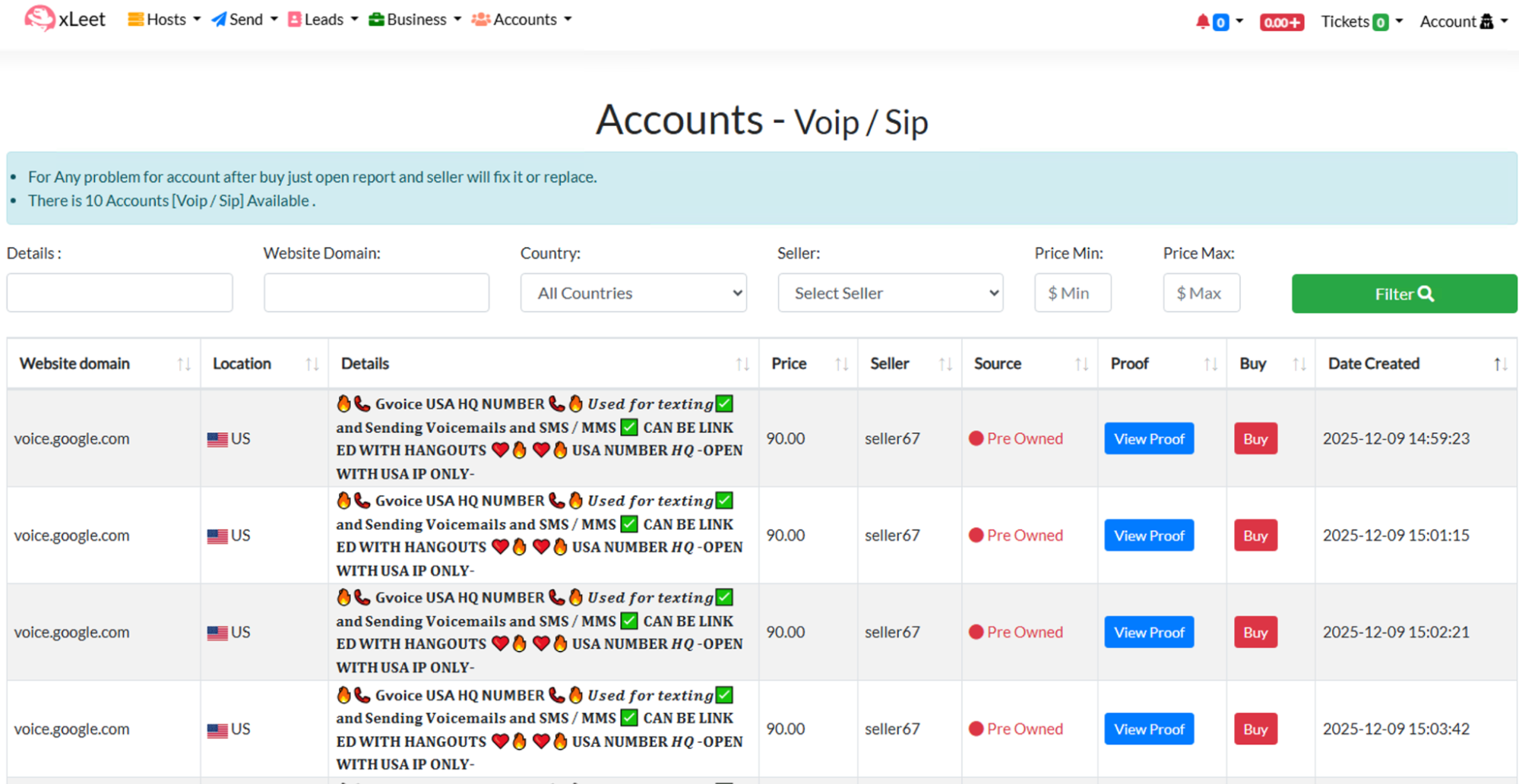Screen dimensions: 1519x784
Task: Focus the Price Min field
Action: coord(1072,292)
